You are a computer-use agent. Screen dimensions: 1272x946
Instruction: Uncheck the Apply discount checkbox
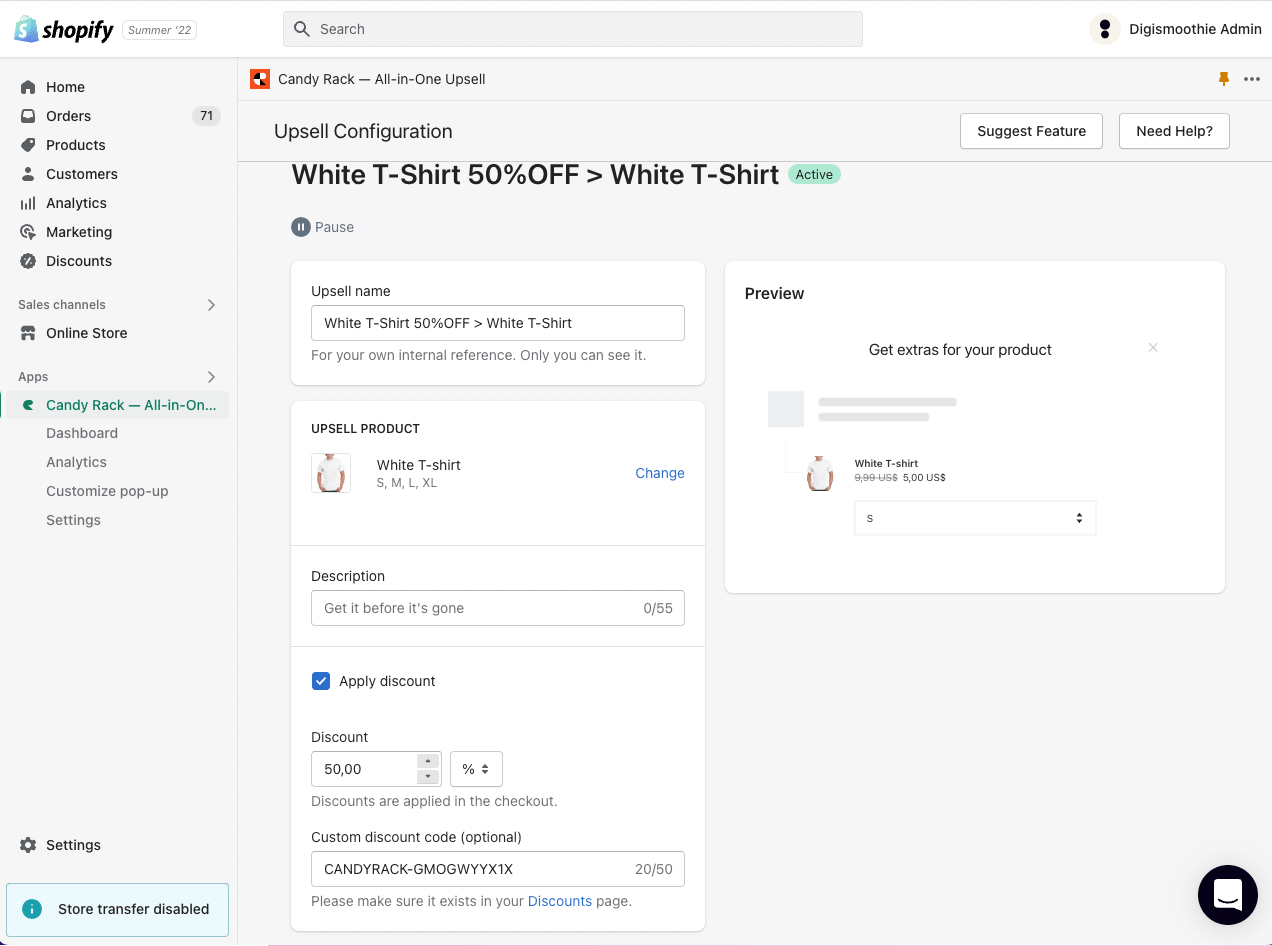click(320, 680)
